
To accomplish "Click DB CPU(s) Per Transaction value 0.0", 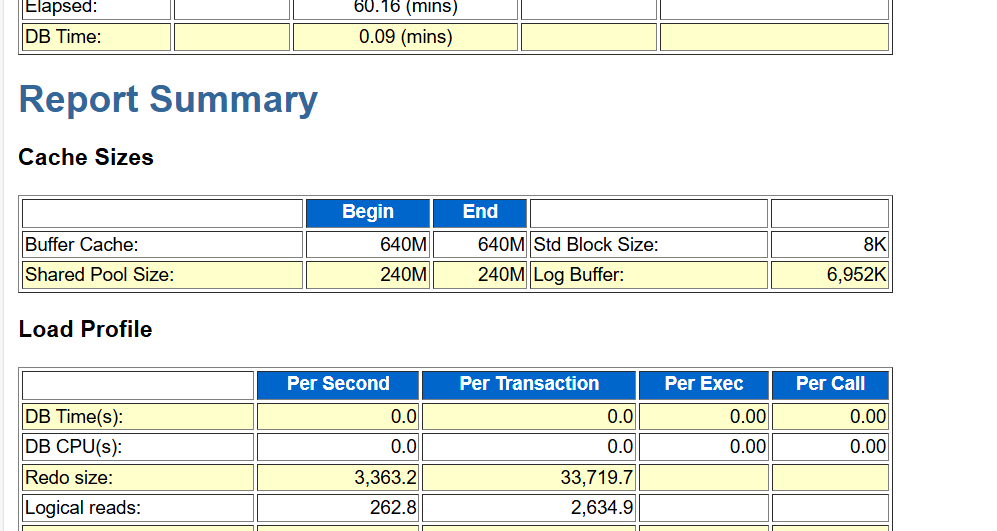I will click(620, 446).
